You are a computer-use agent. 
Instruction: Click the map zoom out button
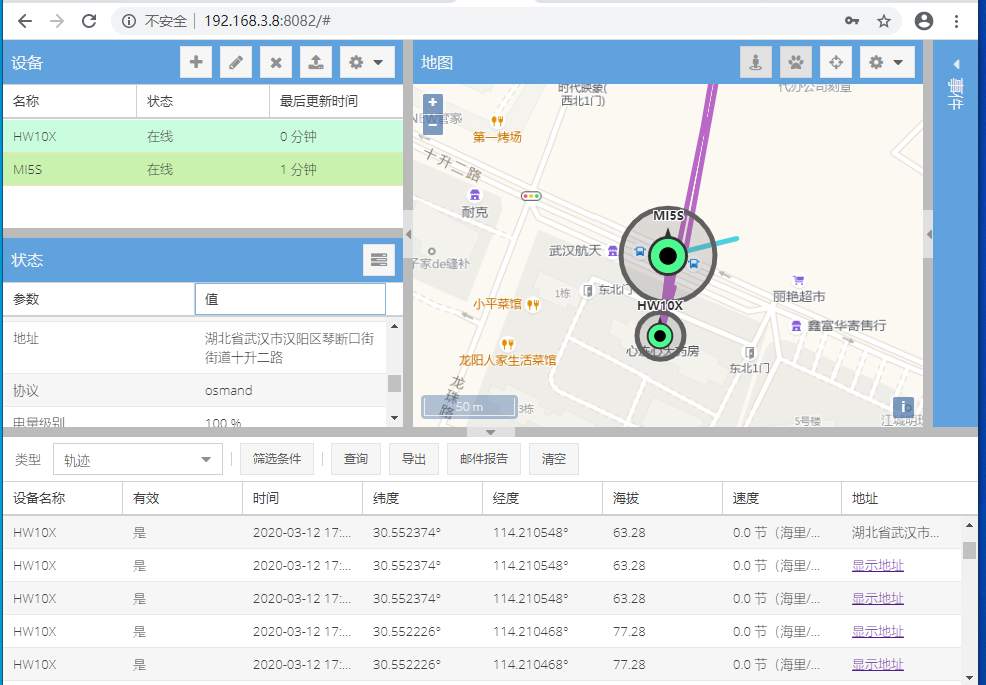coord(432,124)
